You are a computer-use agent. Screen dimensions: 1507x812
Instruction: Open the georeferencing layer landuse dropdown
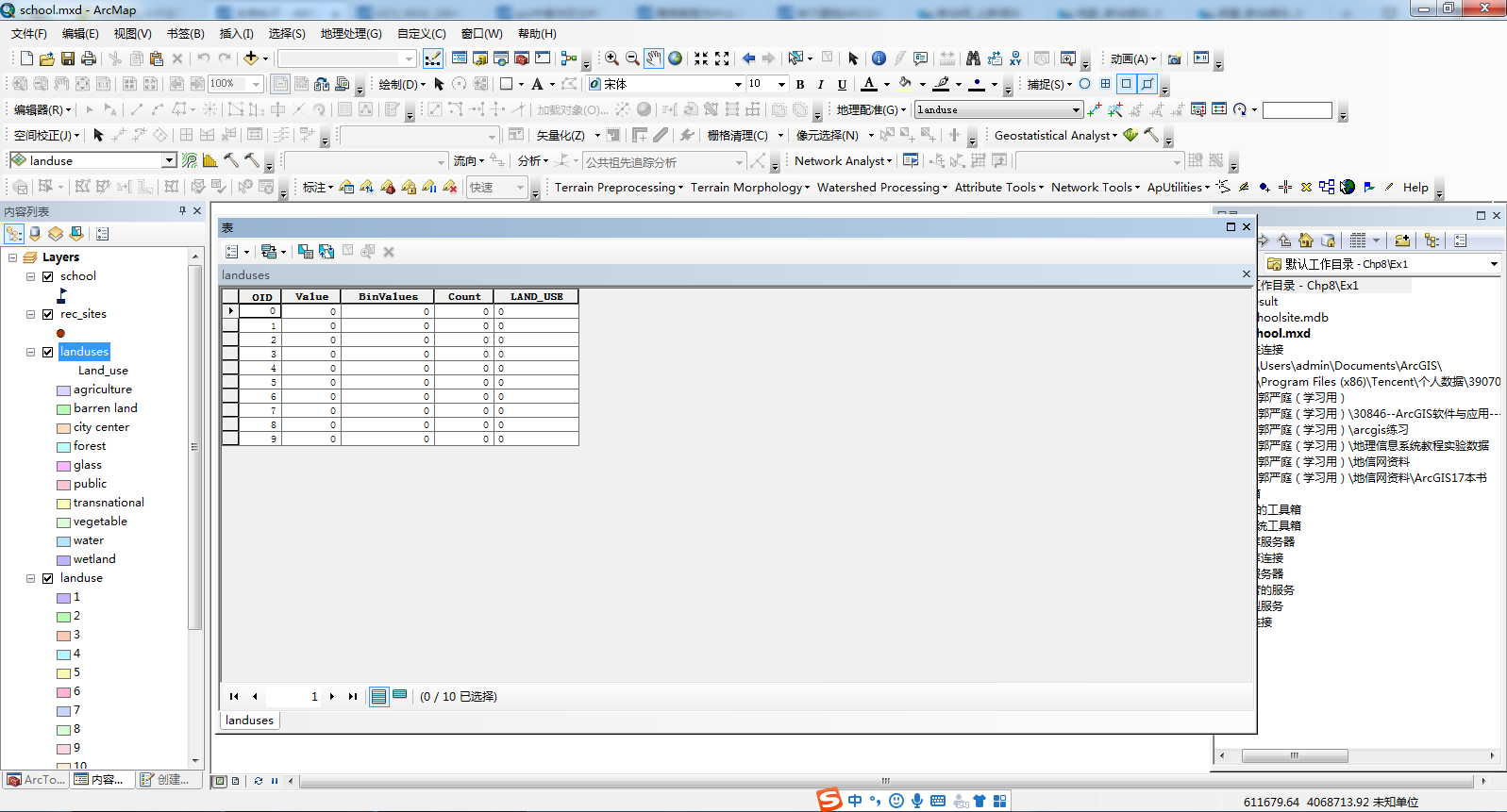pyautogui.click(x=1076, y=110)
